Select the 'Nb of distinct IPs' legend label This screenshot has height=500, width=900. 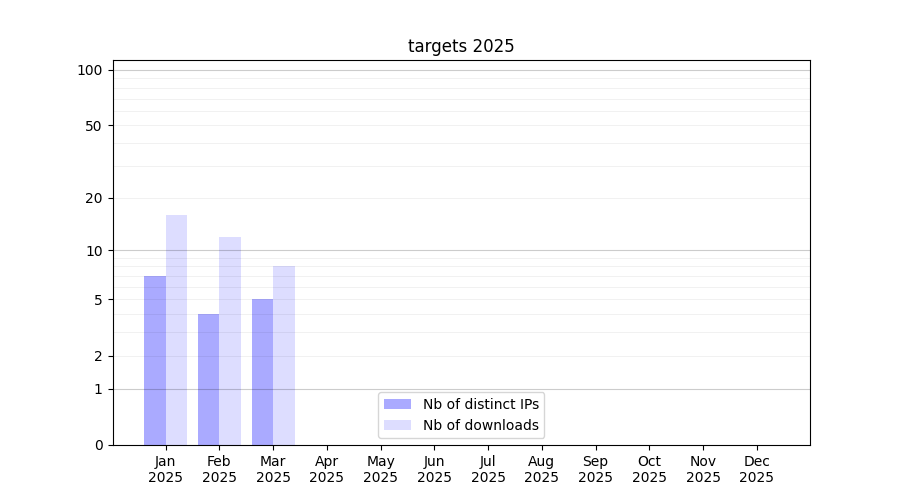[480, 404]
